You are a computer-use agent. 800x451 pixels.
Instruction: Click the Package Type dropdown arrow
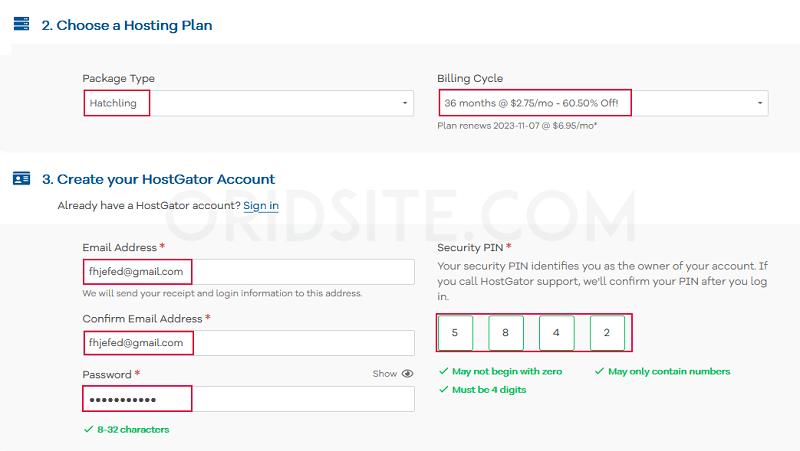[405, 103]
